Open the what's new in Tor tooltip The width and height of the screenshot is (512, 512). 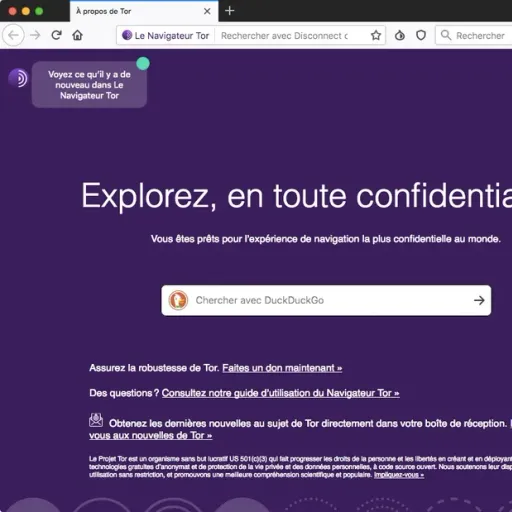pos(89,85)
